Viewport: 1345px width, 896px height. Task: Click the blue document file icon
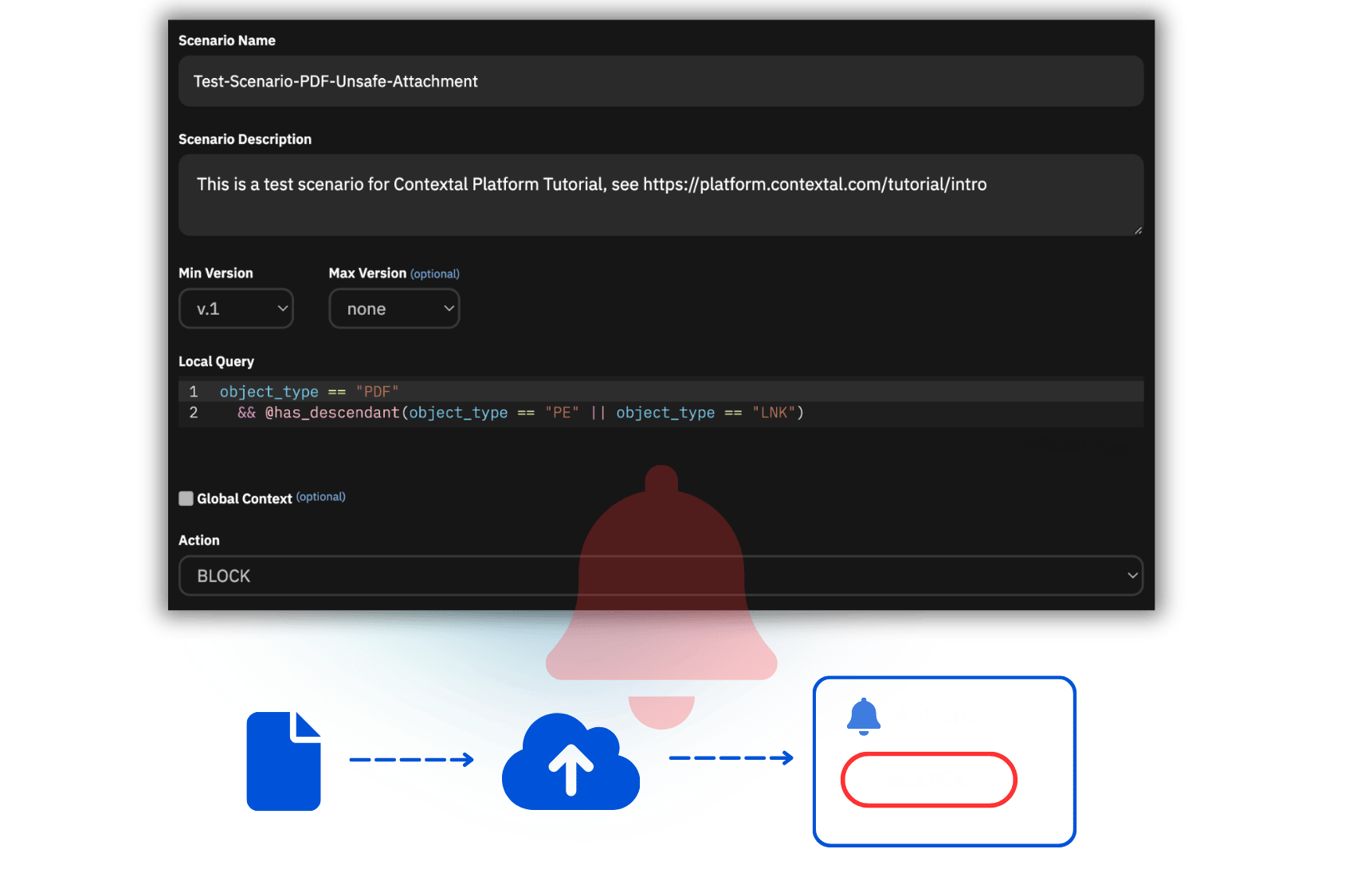(284, 762)
